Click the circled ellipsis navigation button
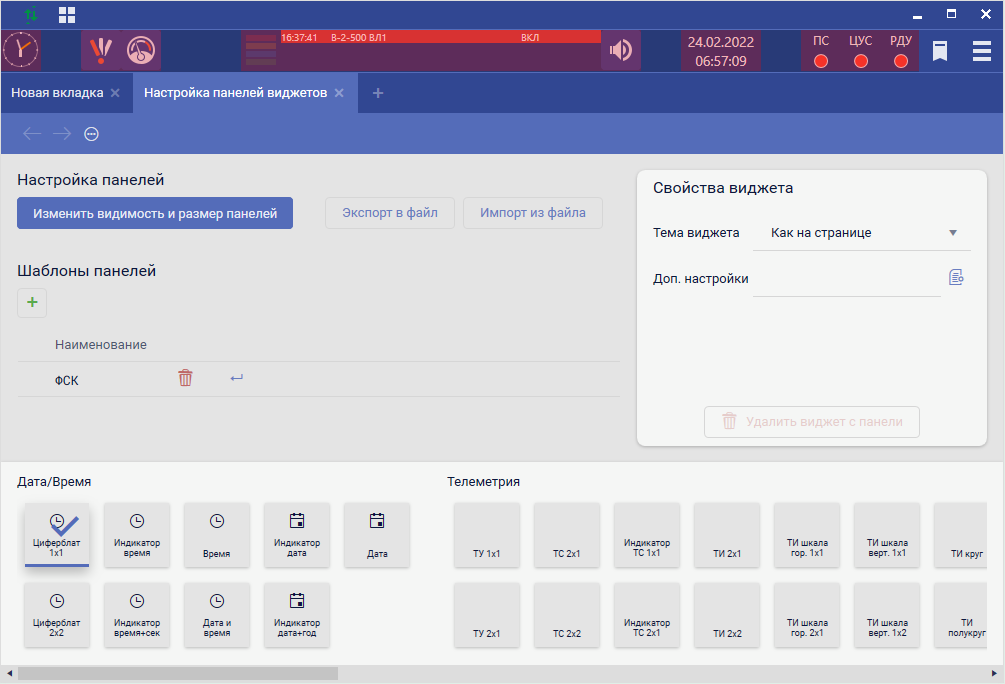Viewport: 1005px width, 684px height. pos(91,134)
